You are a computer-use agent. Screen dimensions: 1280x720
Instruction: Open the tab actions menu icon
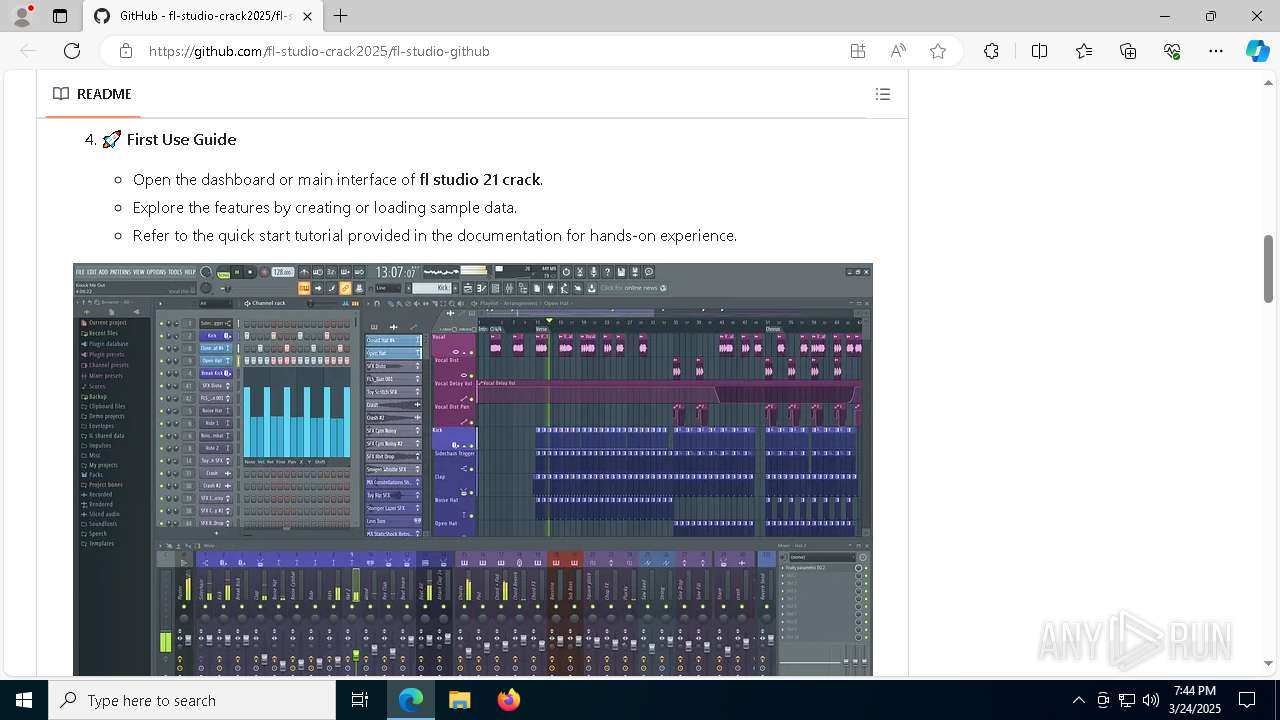(x=60, y=16)
